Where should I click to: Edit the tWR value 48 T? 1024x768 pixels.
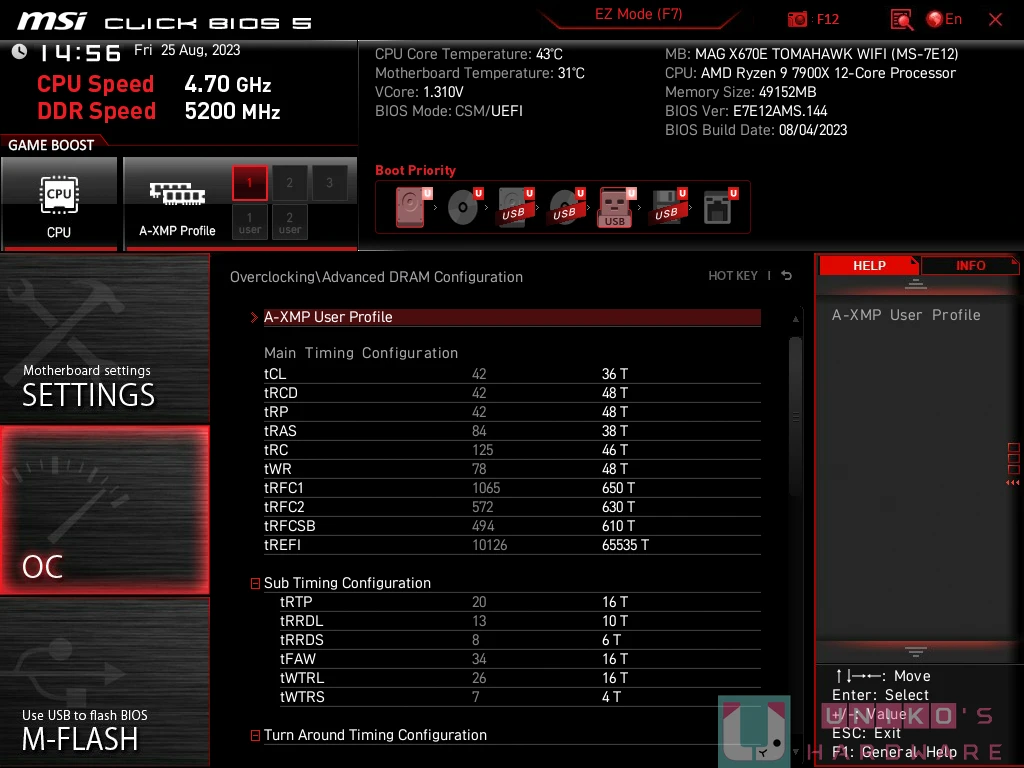pos(615,469)
